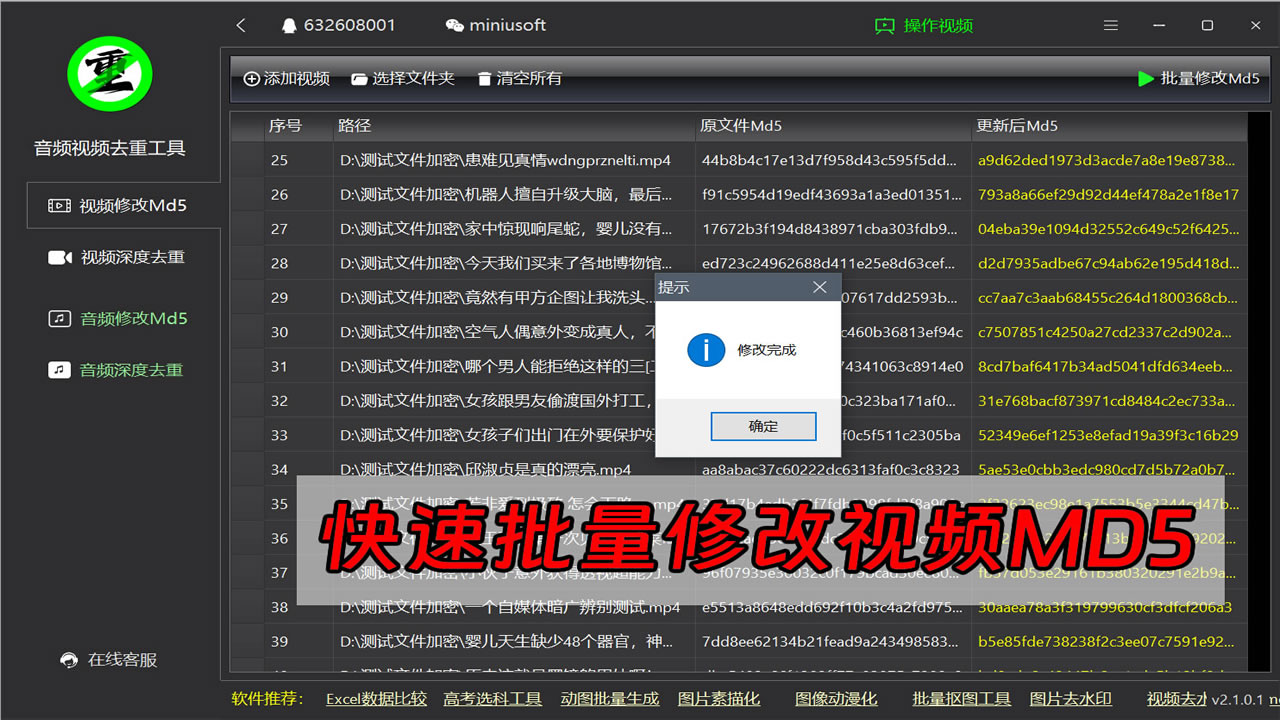
Task: Click the blue info icon in the dialog
Action: coord(705,350)
